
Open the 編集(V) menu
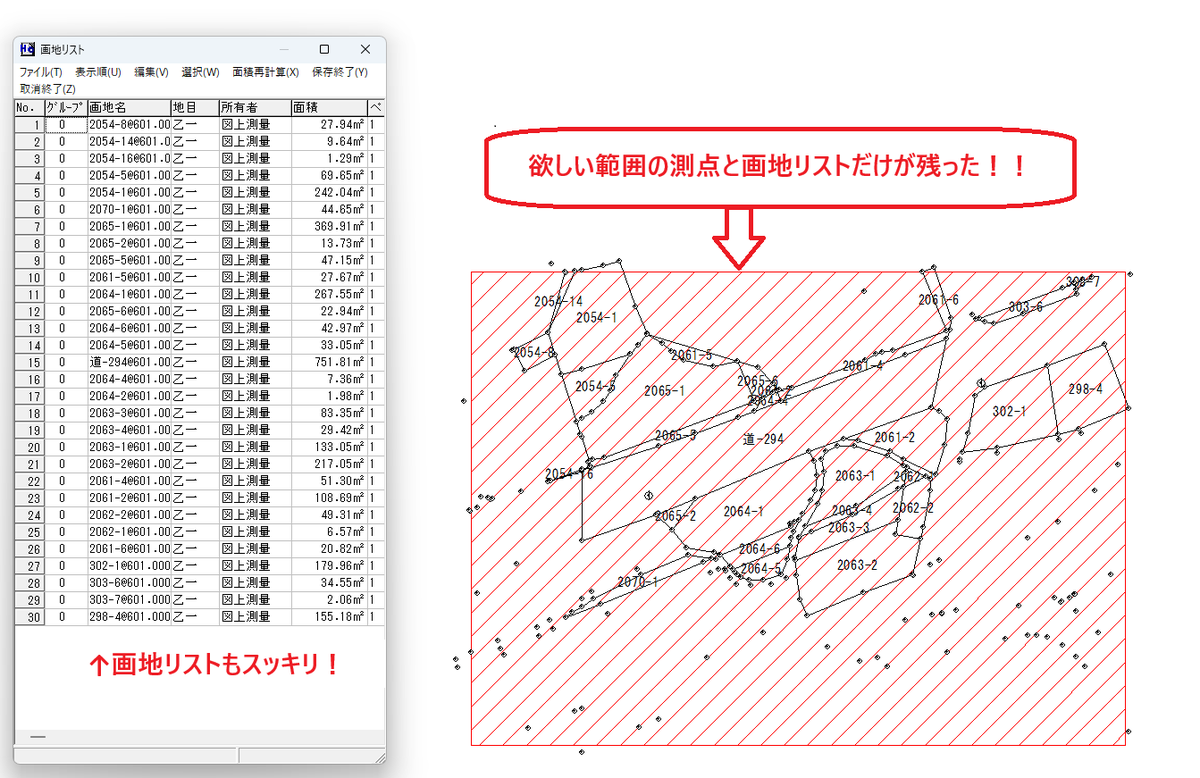tap(151, 72)
